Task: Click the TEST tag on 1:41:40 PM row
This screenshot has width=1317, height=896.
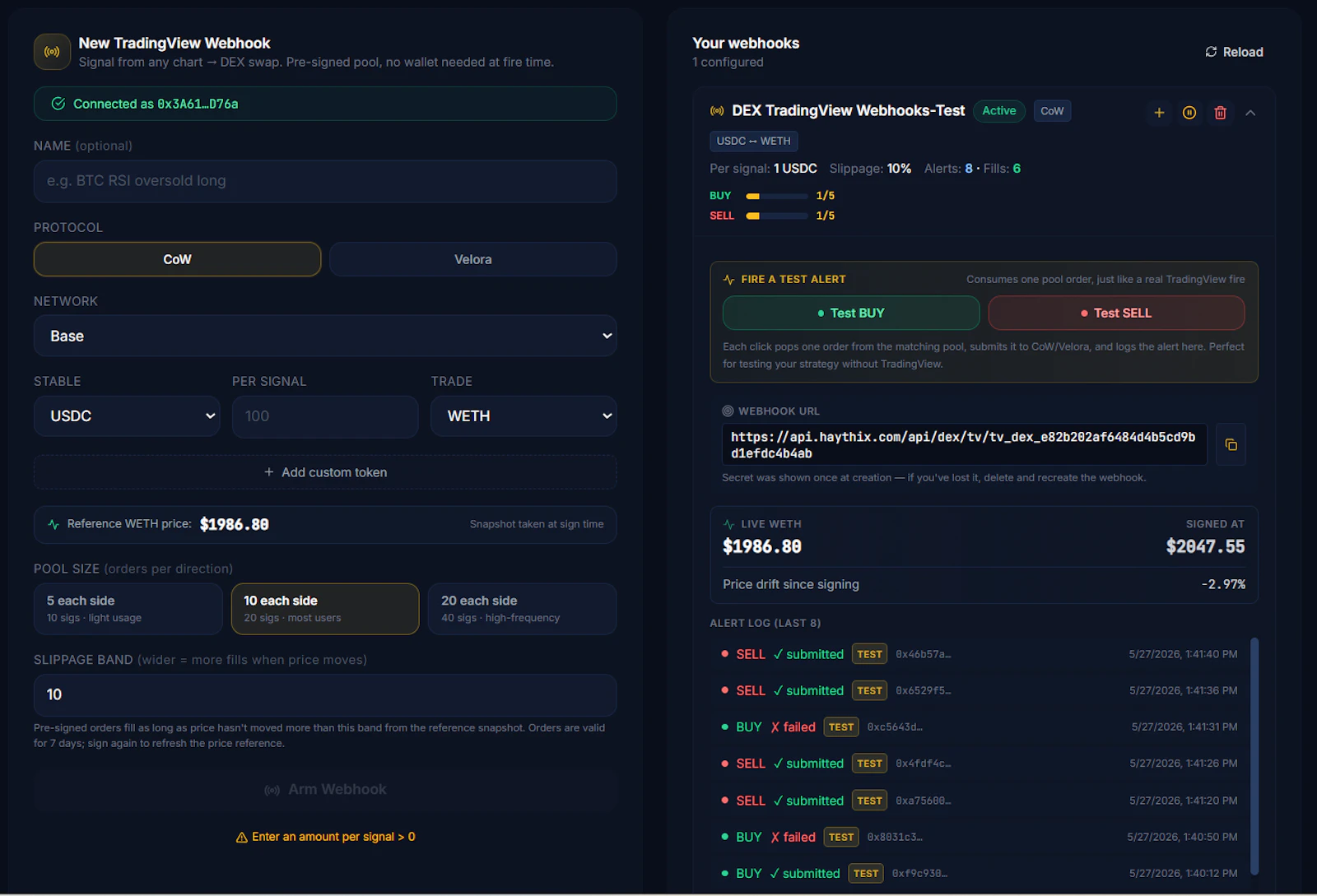Action: (869, 655)
